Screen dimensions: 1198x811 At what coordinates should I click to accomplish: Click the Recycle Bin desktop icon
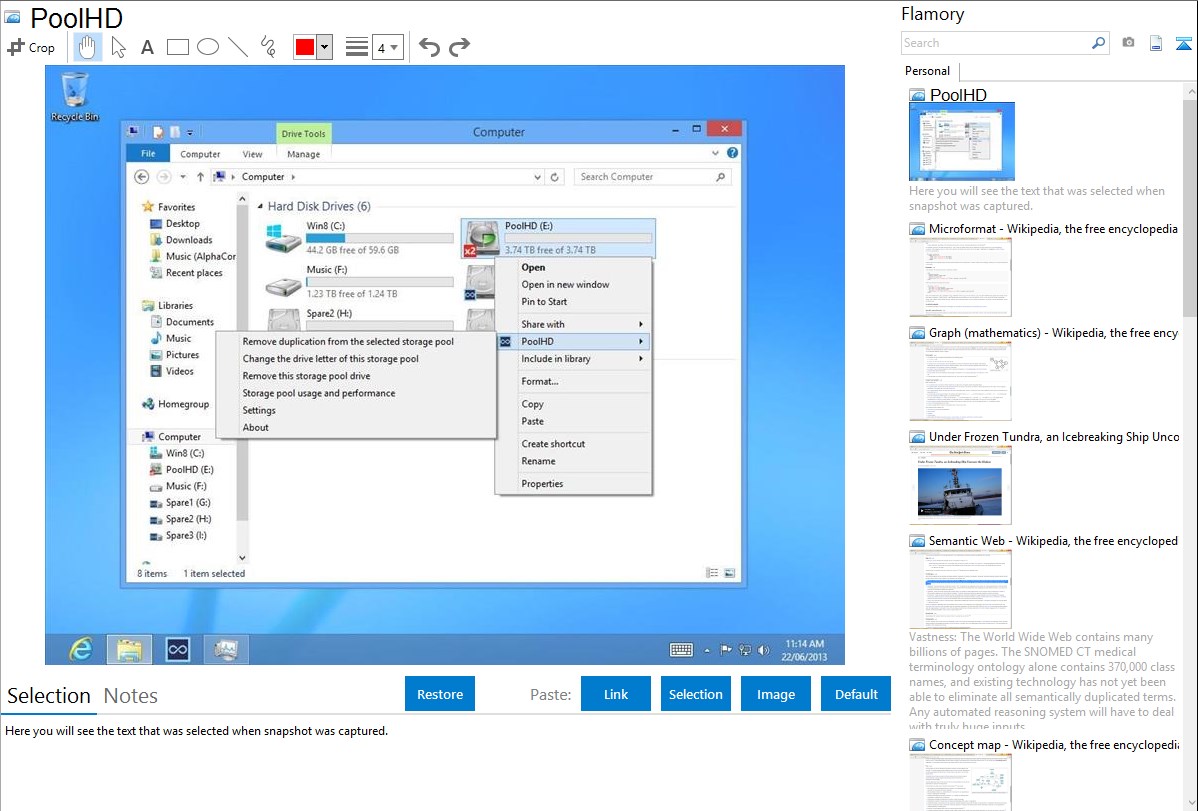[x=75, y=96]
